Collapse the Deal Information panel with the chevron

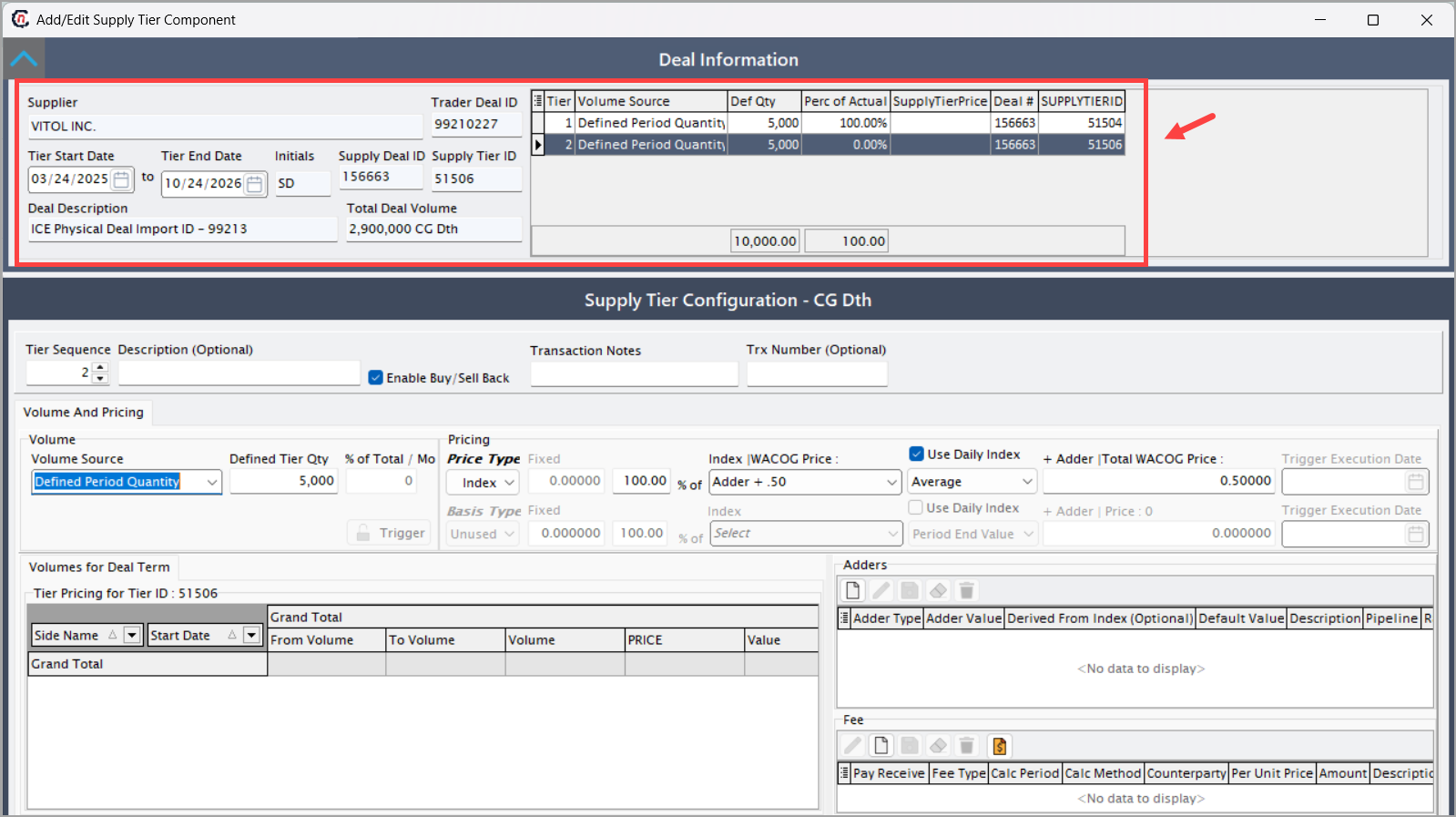point(24,59)
